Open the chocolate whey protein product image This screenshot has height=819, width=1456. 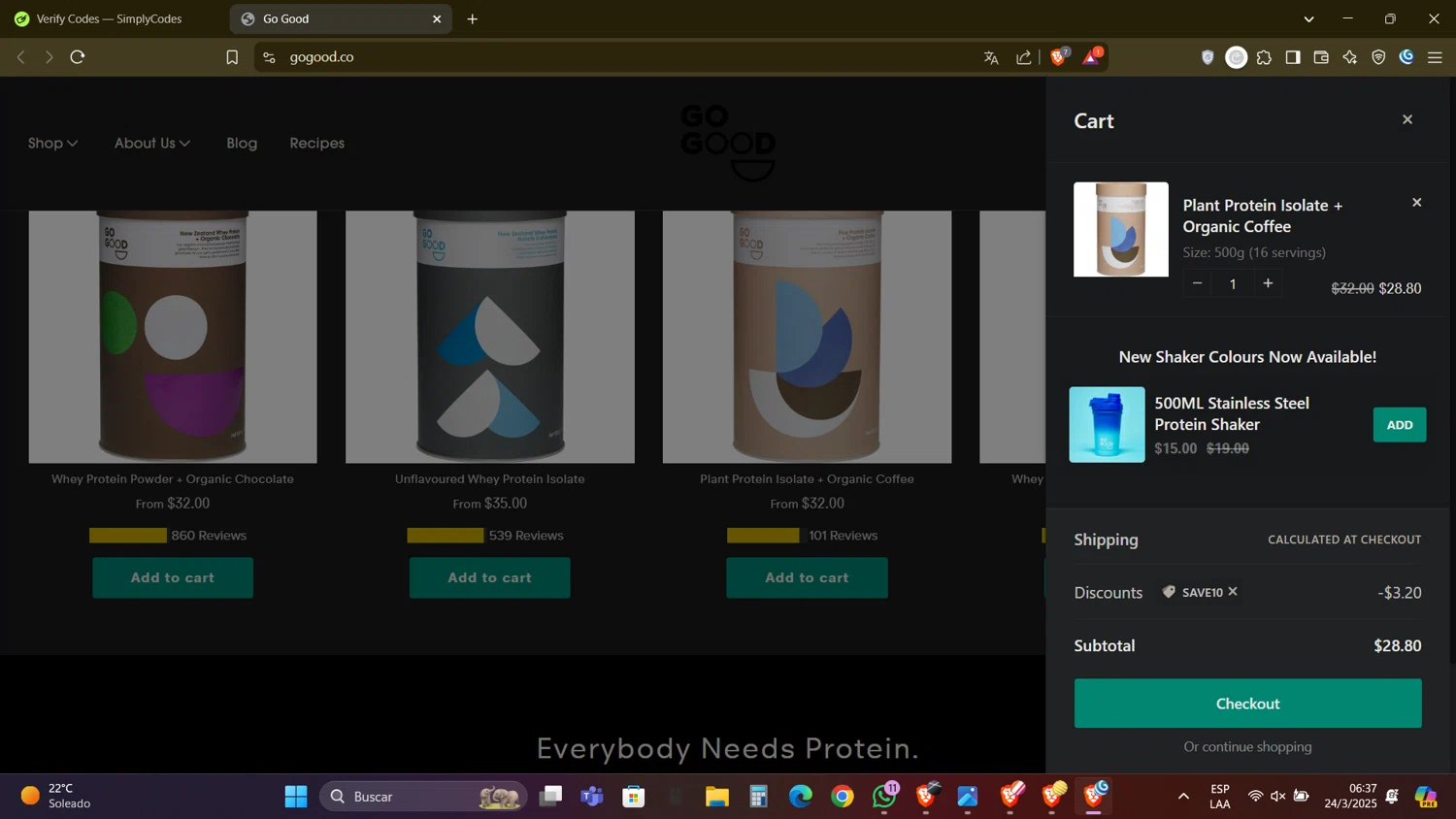pos(173,337)
